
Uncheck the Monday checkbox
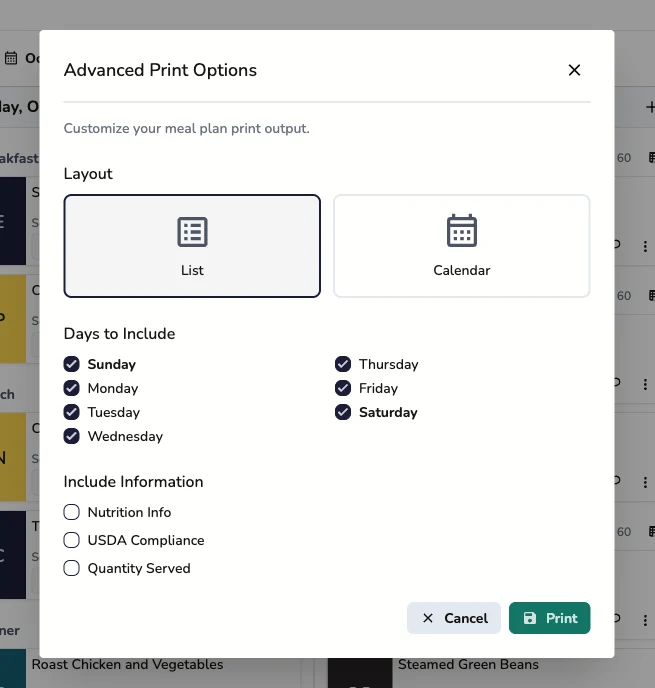point(72,388)
